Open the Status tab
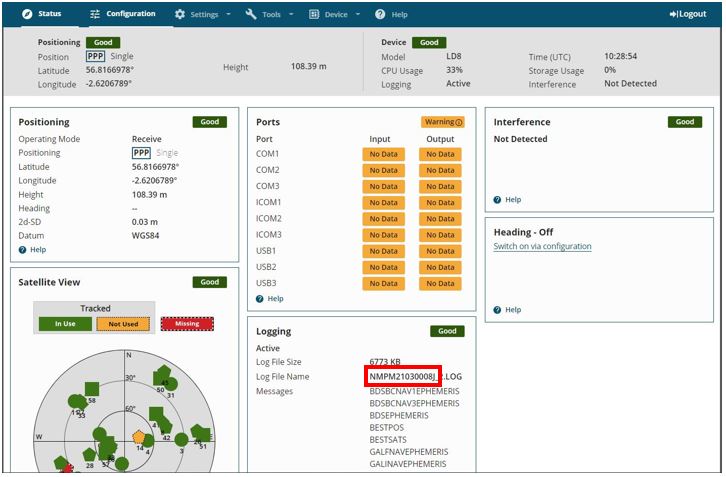Viewport: 726px width, 477px height. click(42, 14)
